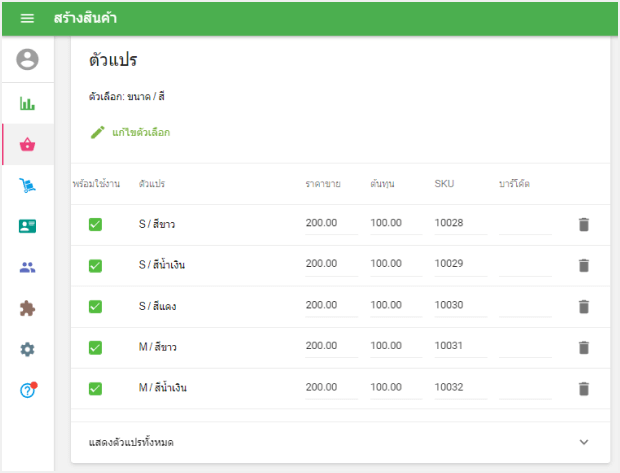The height and width of the screenshot is (473, 620).
Task: Select the shopping basket products icon
Action: pos(27,144)
